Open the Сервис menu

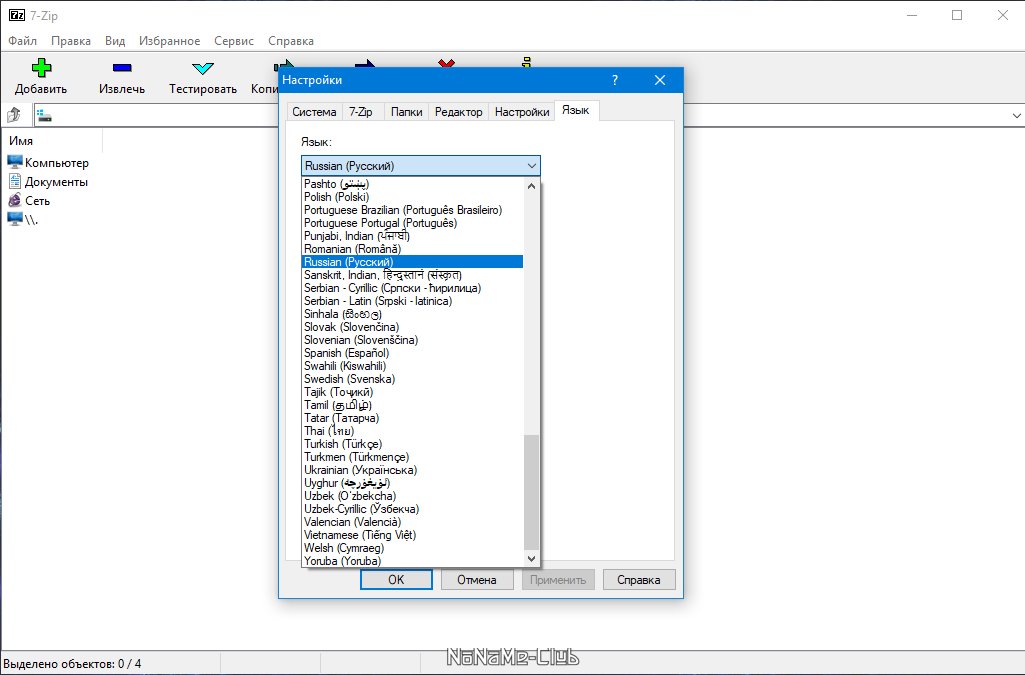(x=233, y=41)
